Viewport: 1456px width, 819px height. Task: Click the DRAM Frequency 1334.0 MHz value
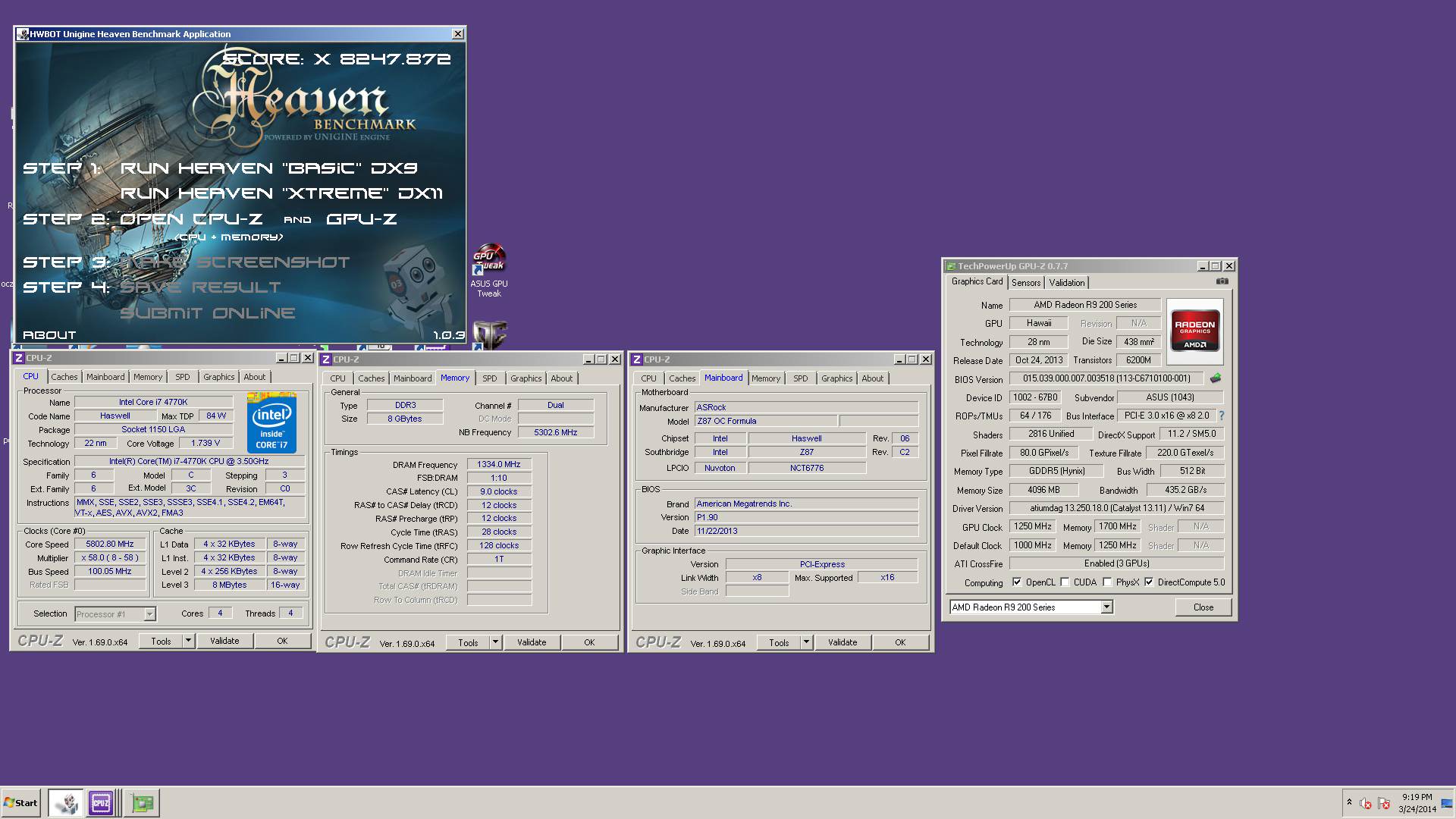499,465
